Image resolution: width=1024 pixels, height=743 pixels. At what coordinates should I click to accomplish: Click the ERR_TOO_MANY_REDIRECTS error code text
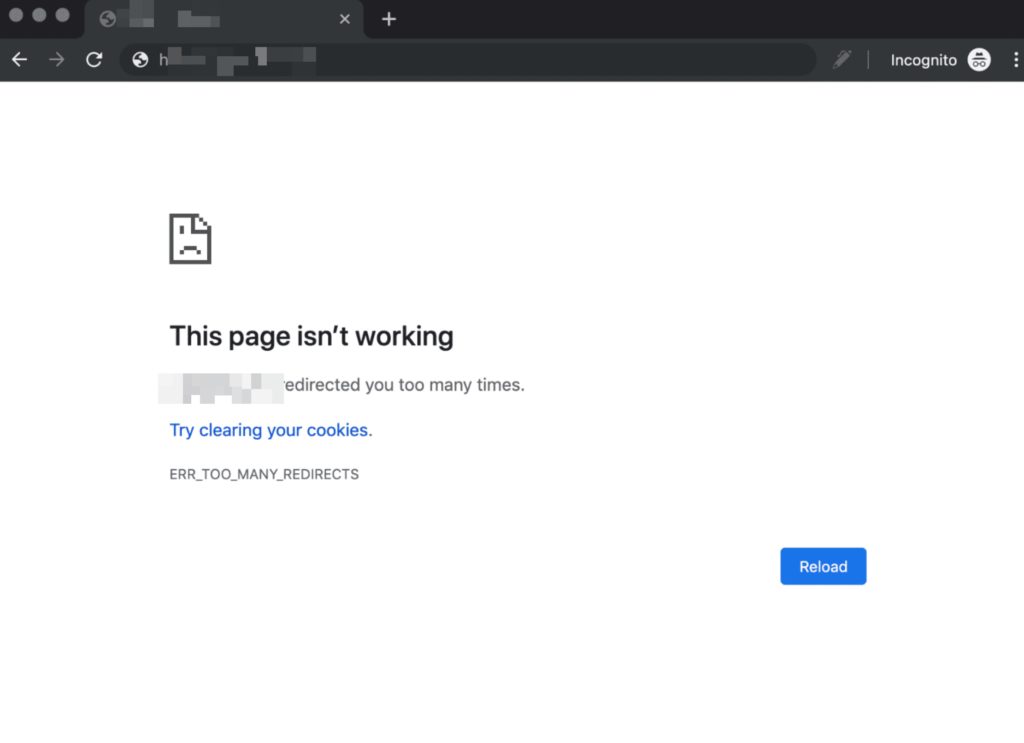pos(264,474)
